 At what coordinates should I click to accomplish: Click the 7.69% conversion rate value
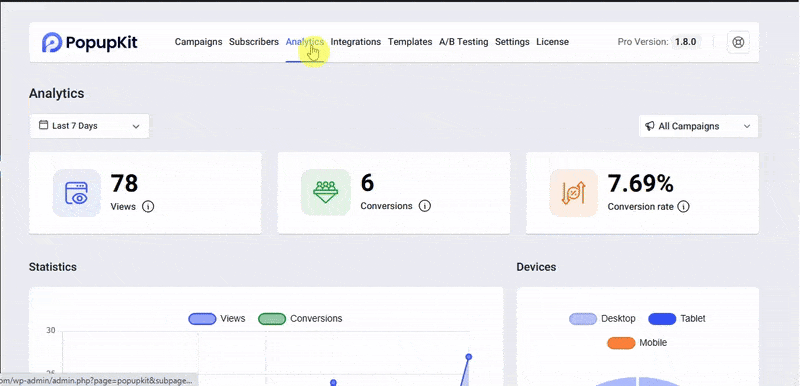point(640,184)
